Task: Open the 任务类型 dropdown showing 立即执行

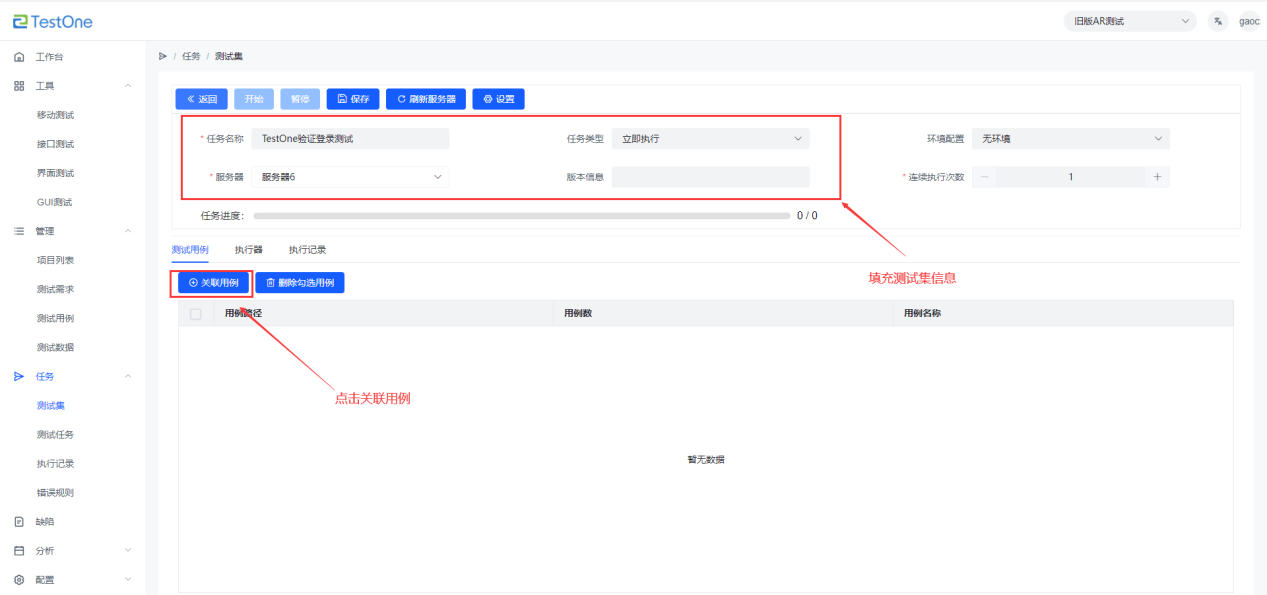Action: [710, 139]
